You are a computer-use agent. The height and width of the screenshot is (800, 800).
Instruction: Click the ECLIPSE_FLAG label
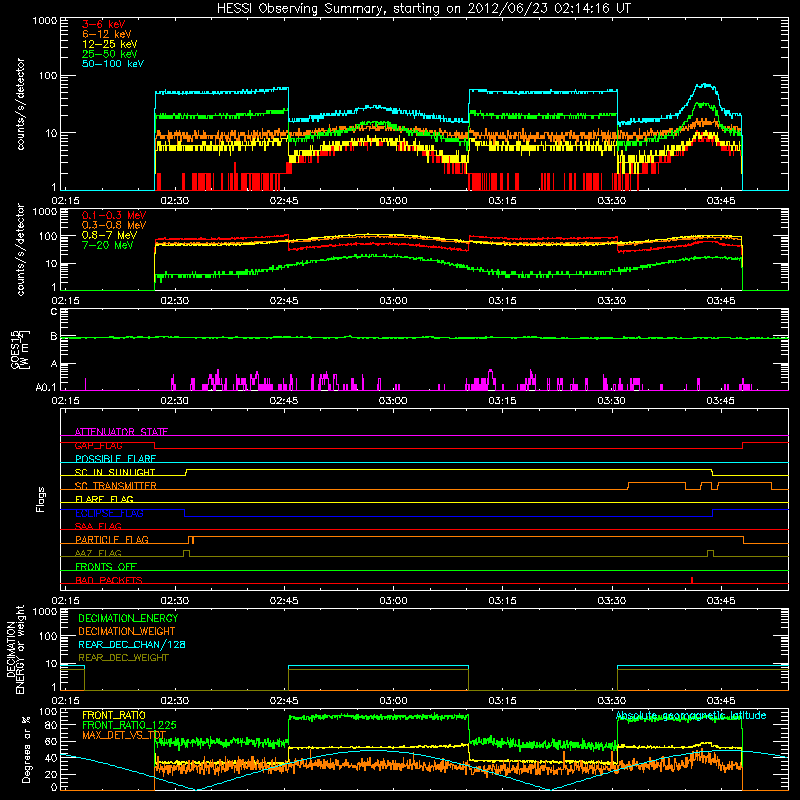tap(109, 513)
